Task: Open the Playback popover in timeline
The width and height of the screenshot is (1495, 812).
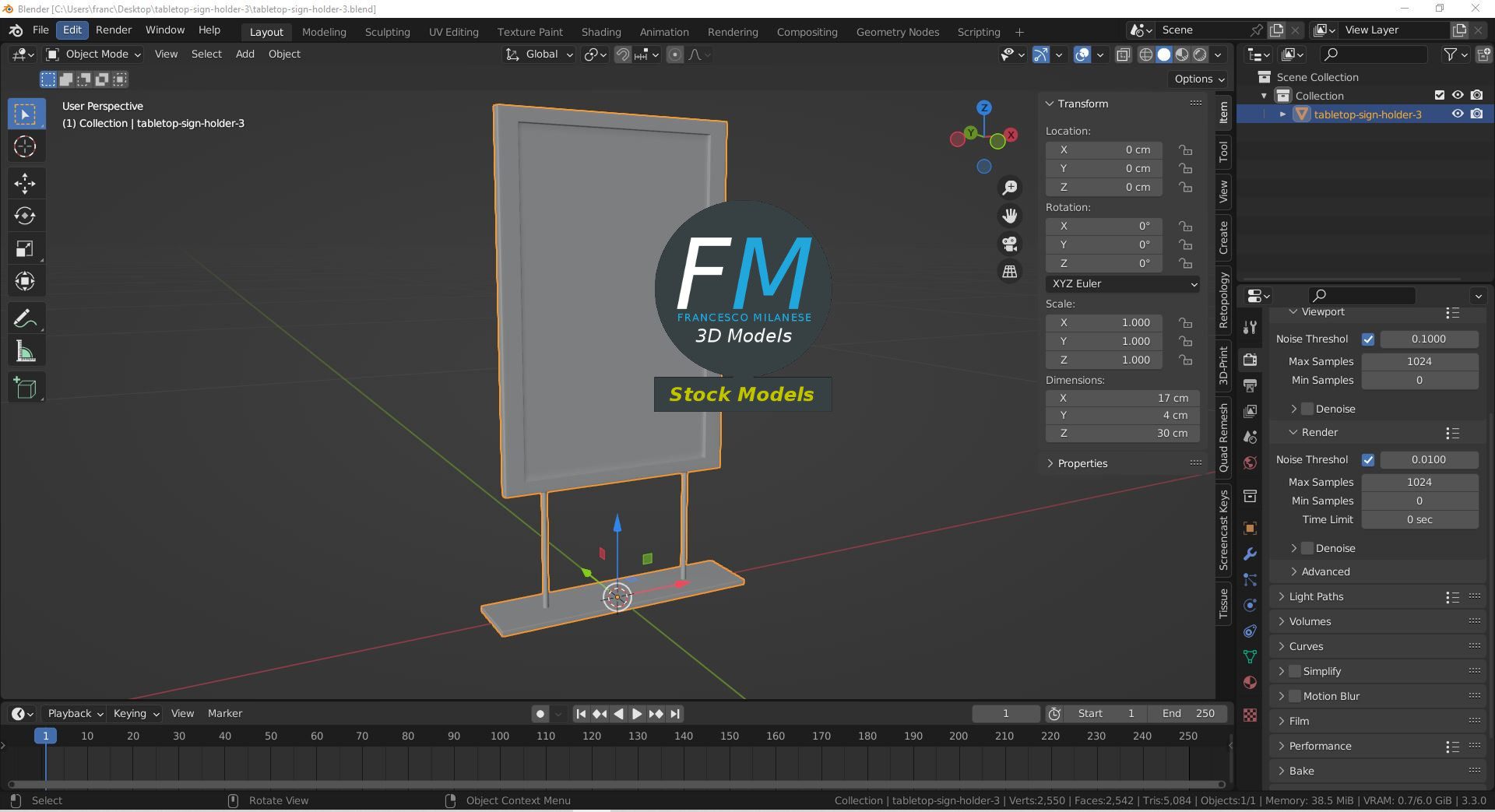Action: [x=75, y=713]
